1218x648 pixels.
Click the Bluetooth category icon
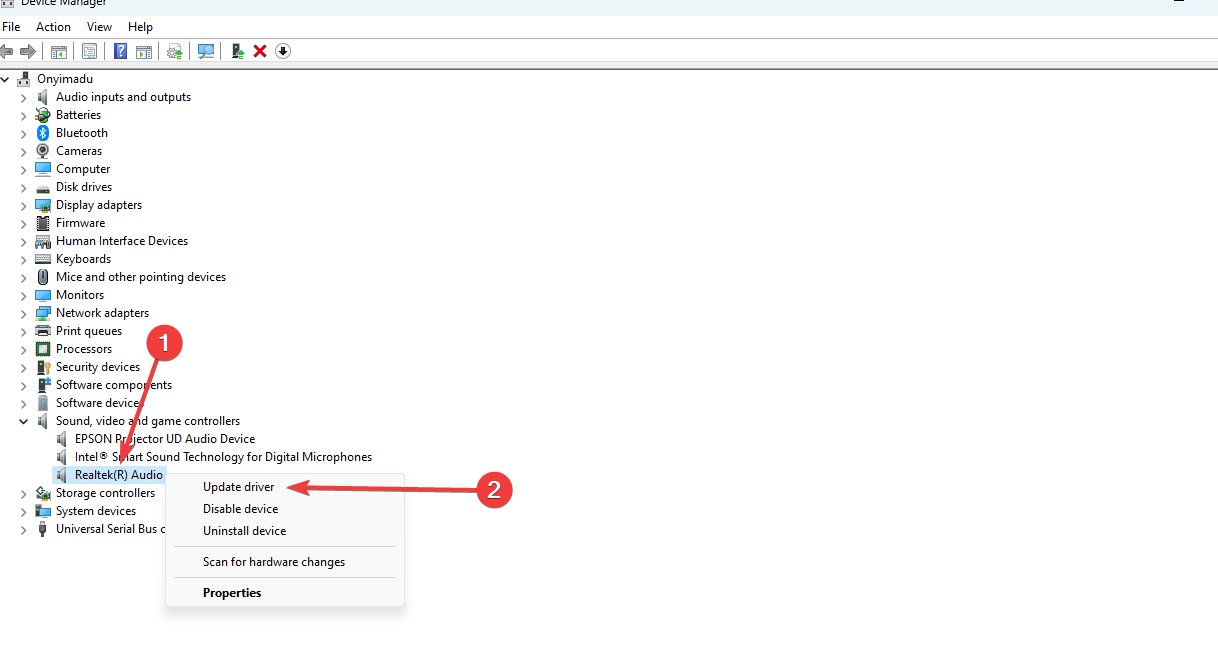(43, 133)
